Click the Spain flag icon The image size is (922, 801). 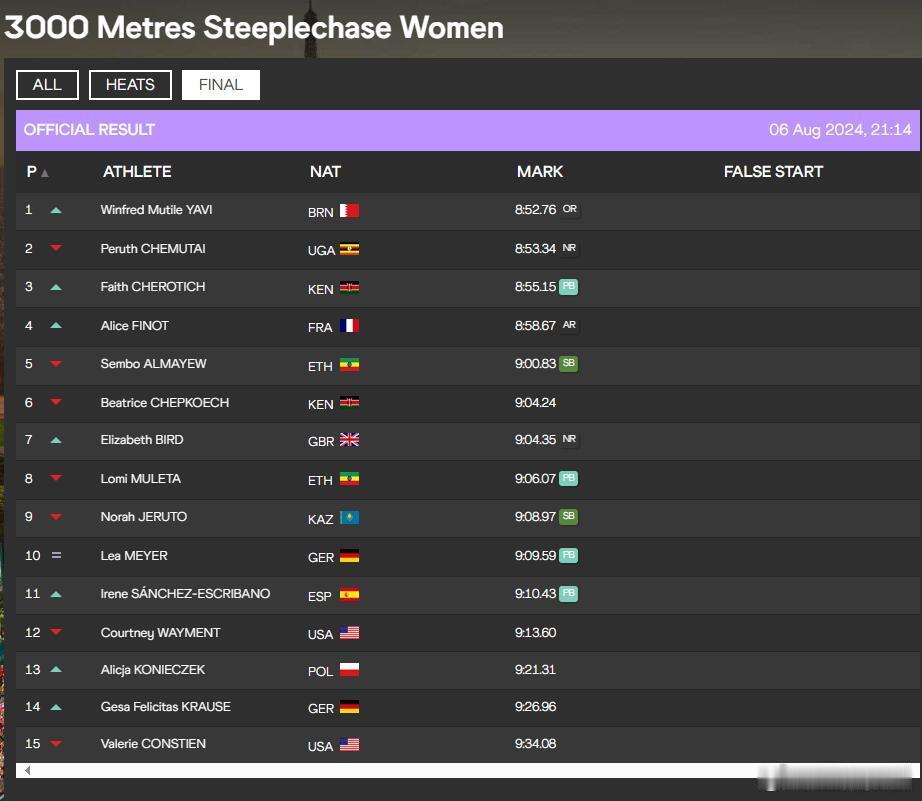click(x=349, y=595)
